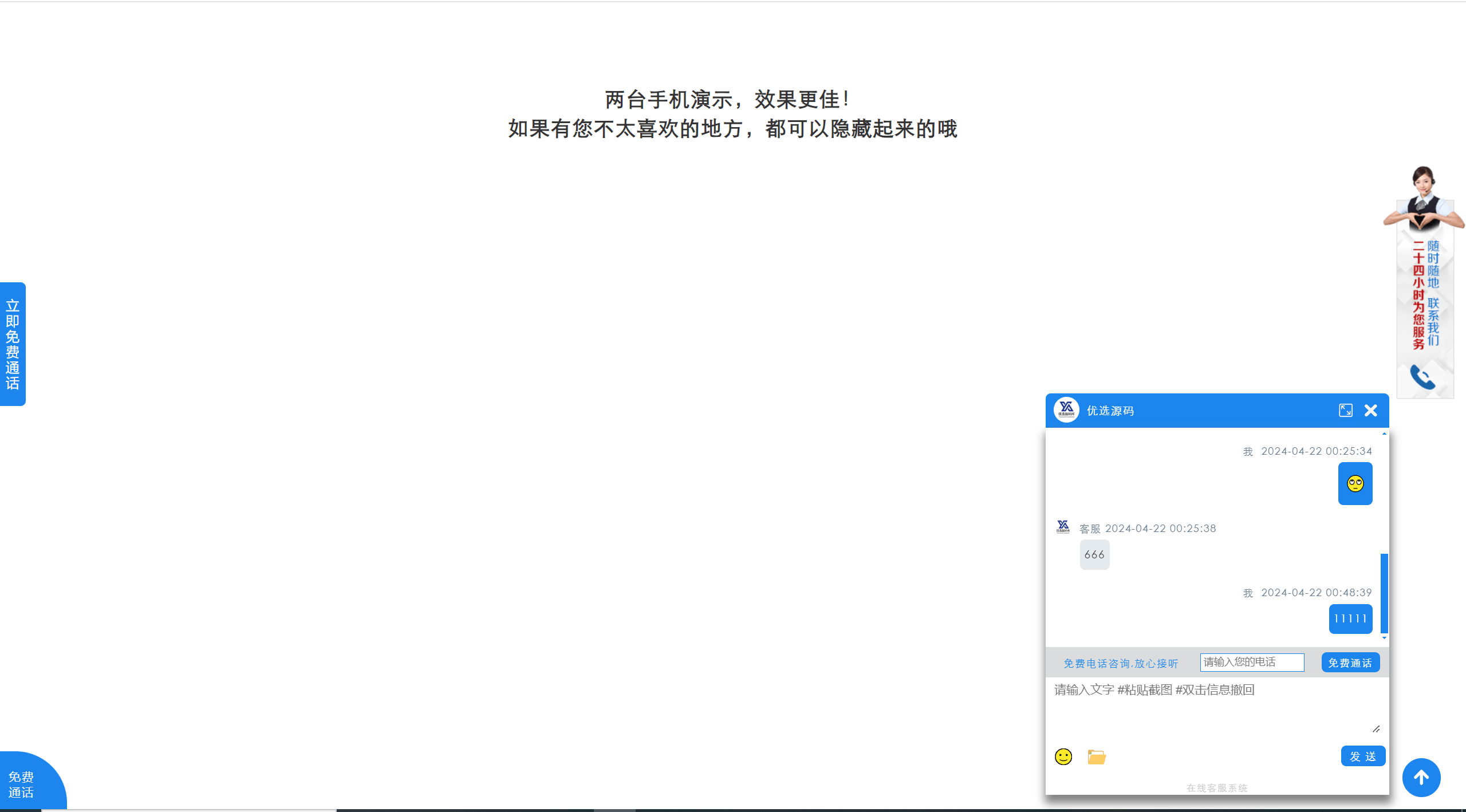The width and height of the screenshot is (1466, 812).
Task: Open the 立即免费通话 side tab
Action: tap(13, 344)
